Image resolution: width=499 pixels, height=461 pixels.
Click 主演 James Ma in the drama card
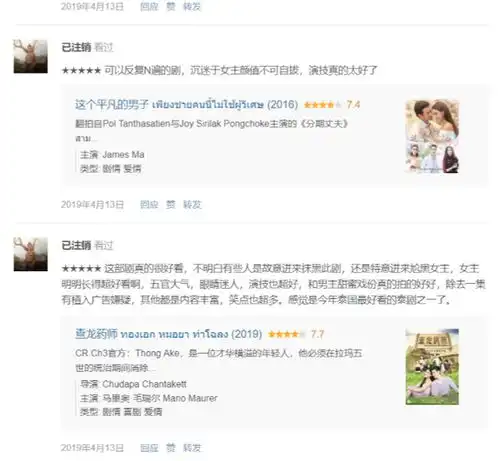[x=112, y=155]
